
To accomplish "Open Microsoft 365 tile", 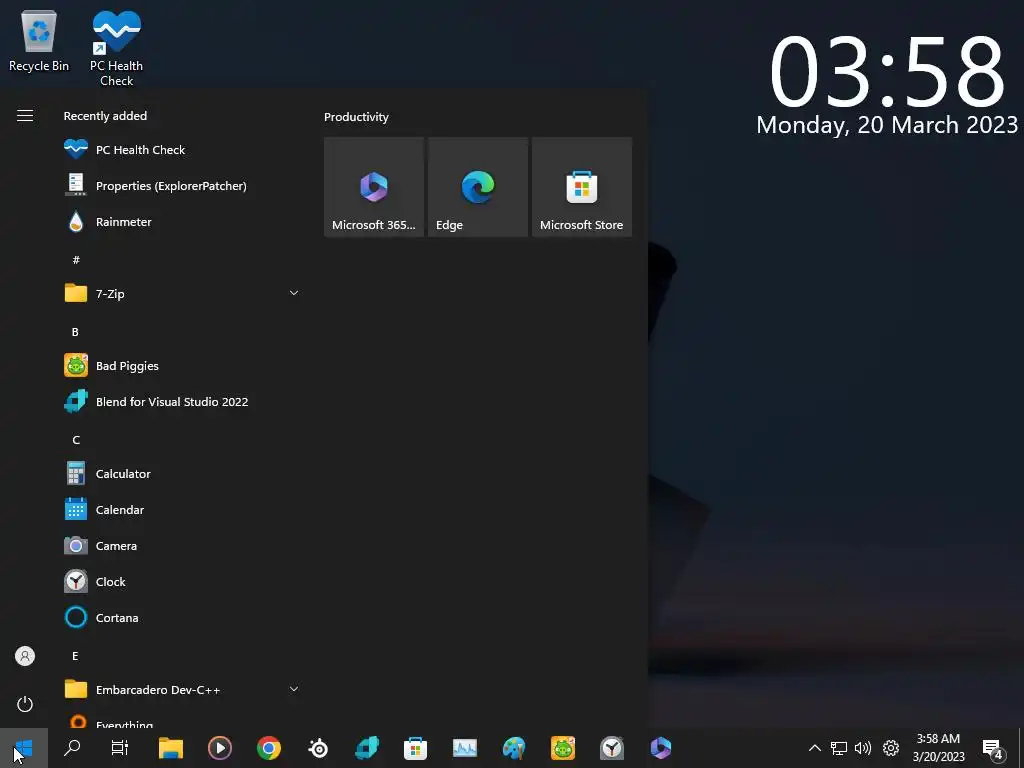I will pos(374,187).
